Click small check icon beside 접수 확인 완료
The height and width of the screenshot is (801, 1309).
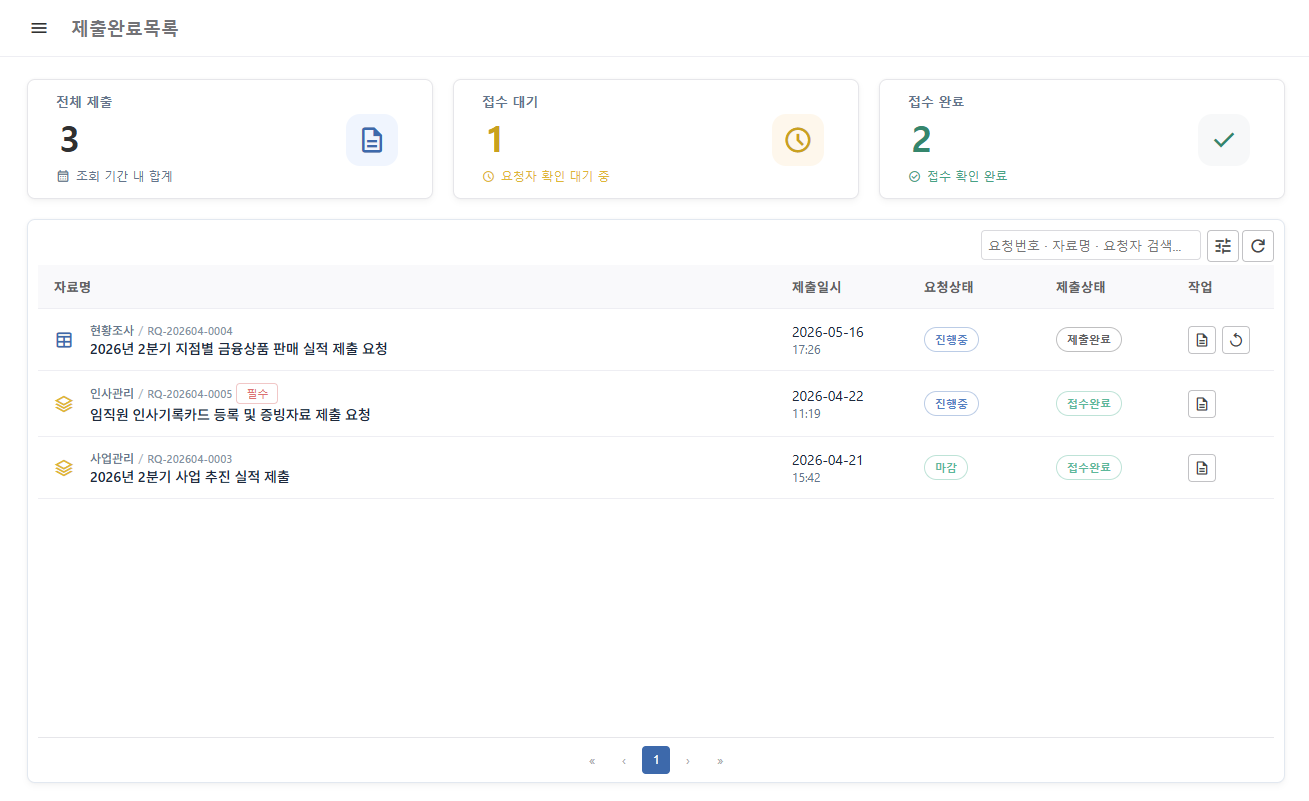coord(915,176)
